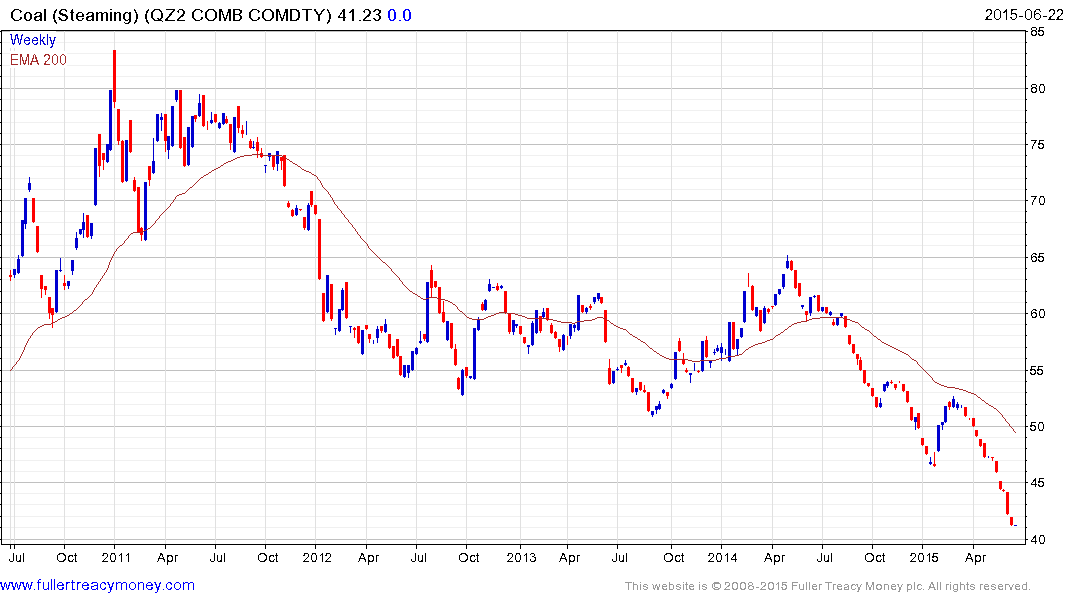Open the www.fullertreacymoney.com link

97,585
